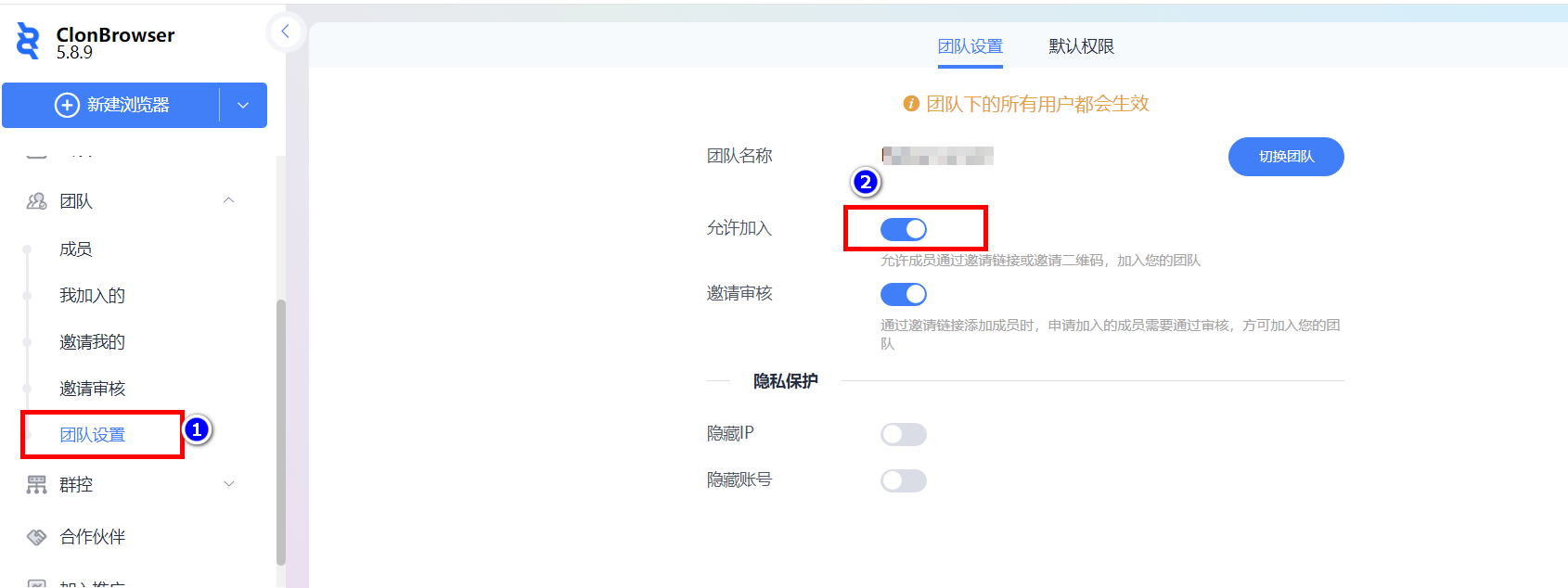
Task: Open the 新建浏览器 dropdown arrow
Action: [x=243, y=105]
